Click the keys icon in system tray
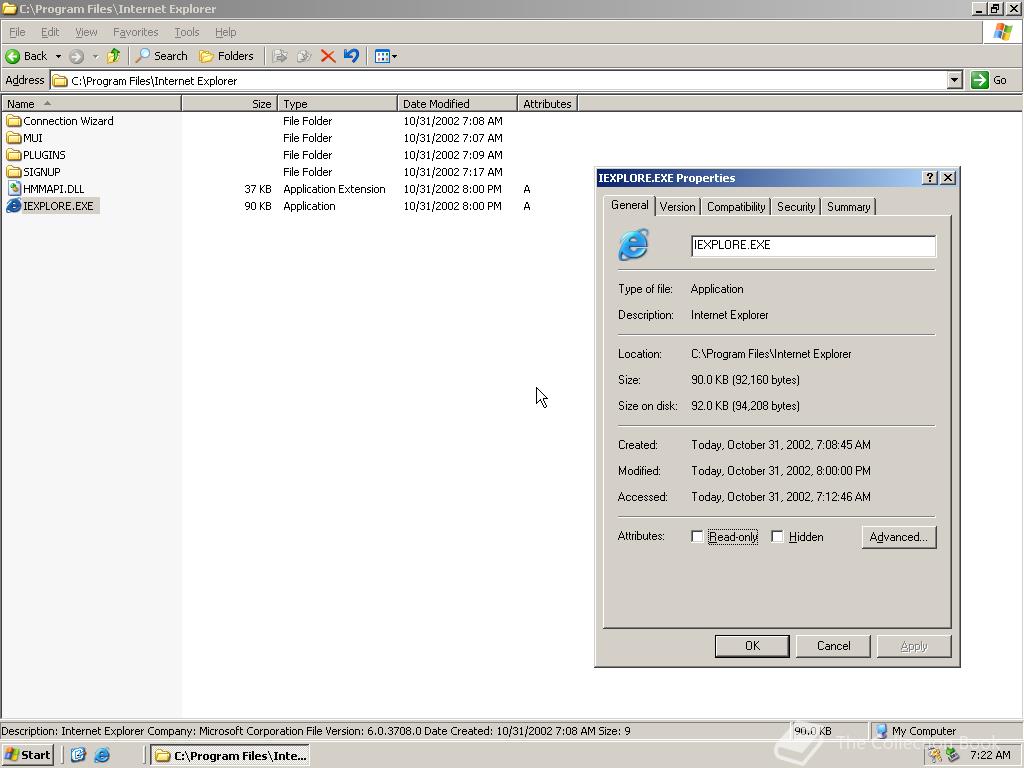 [936, 756]
